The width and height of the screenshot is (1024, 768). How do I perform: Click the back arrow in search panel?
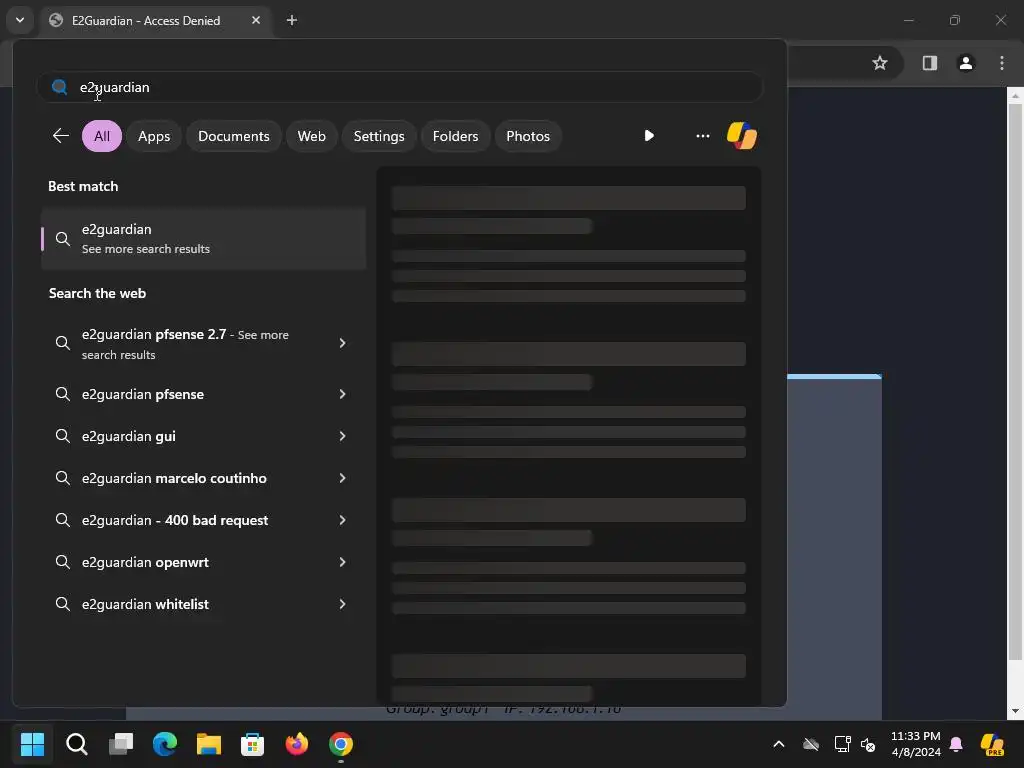pos(61,136)
